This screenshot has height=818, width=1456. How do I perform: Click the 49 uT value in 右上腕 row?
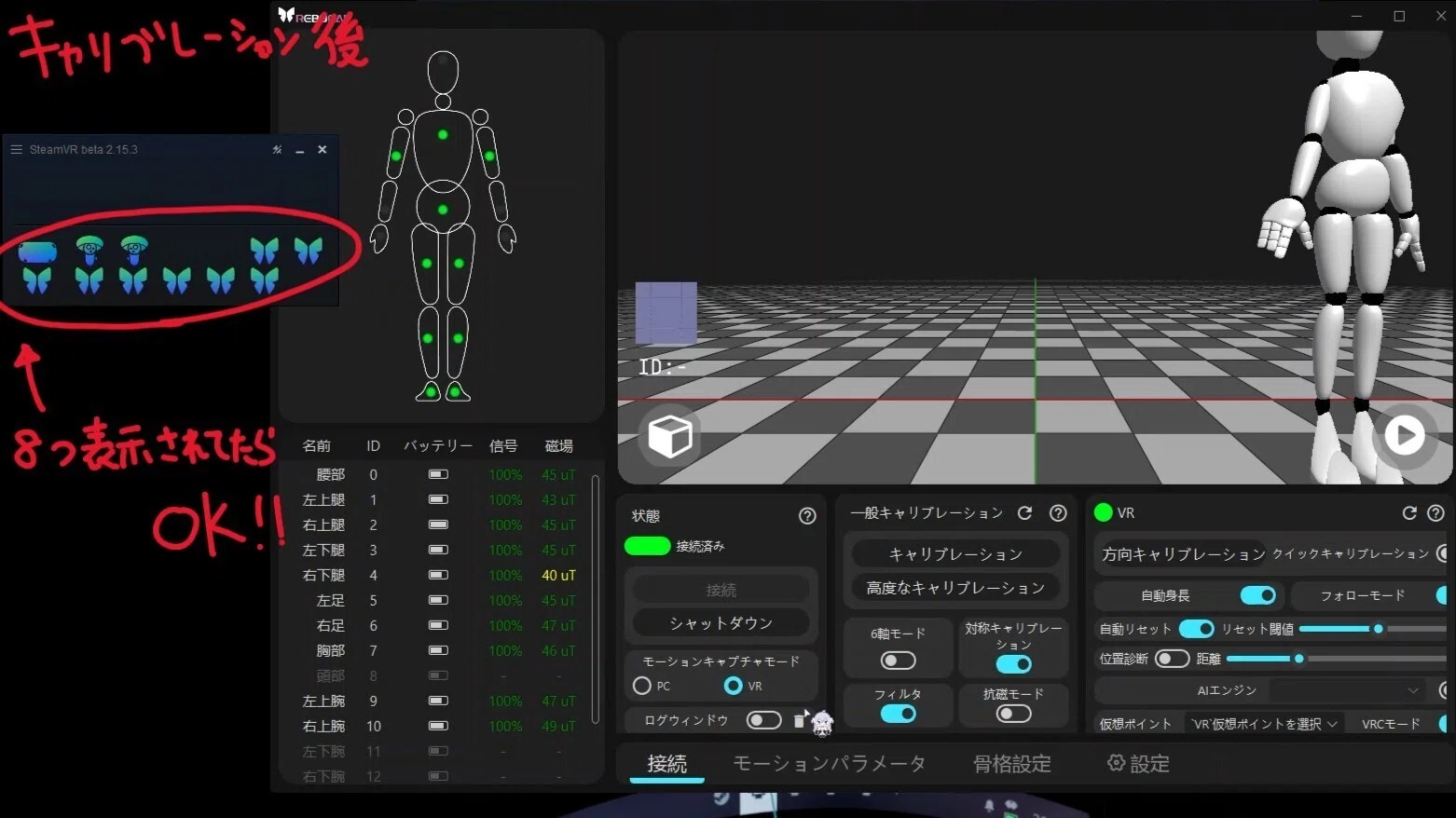[x=558, y=726]
